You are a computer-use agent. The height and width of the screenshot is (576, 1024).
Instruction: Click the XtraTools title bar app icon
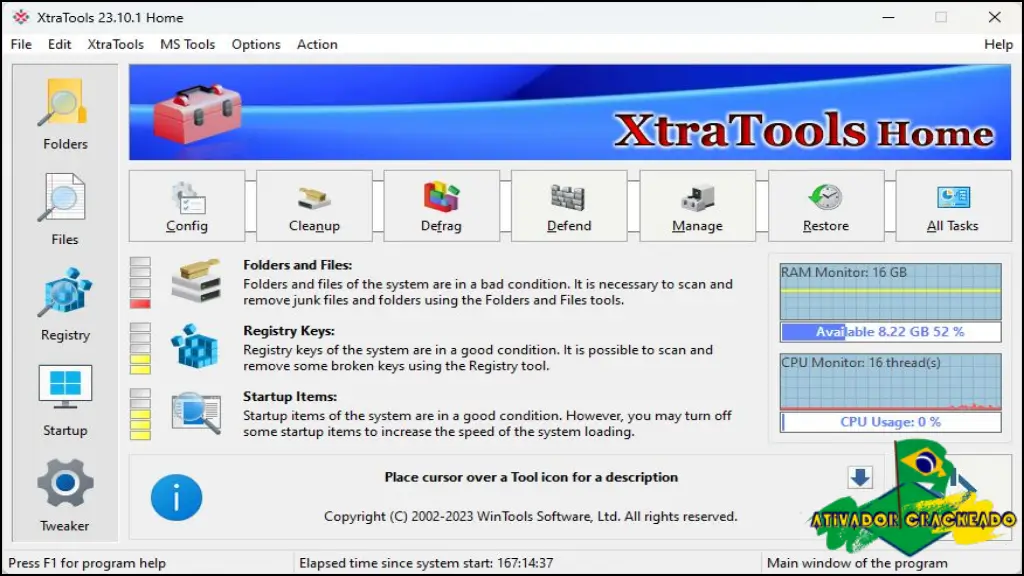[21, 17]
